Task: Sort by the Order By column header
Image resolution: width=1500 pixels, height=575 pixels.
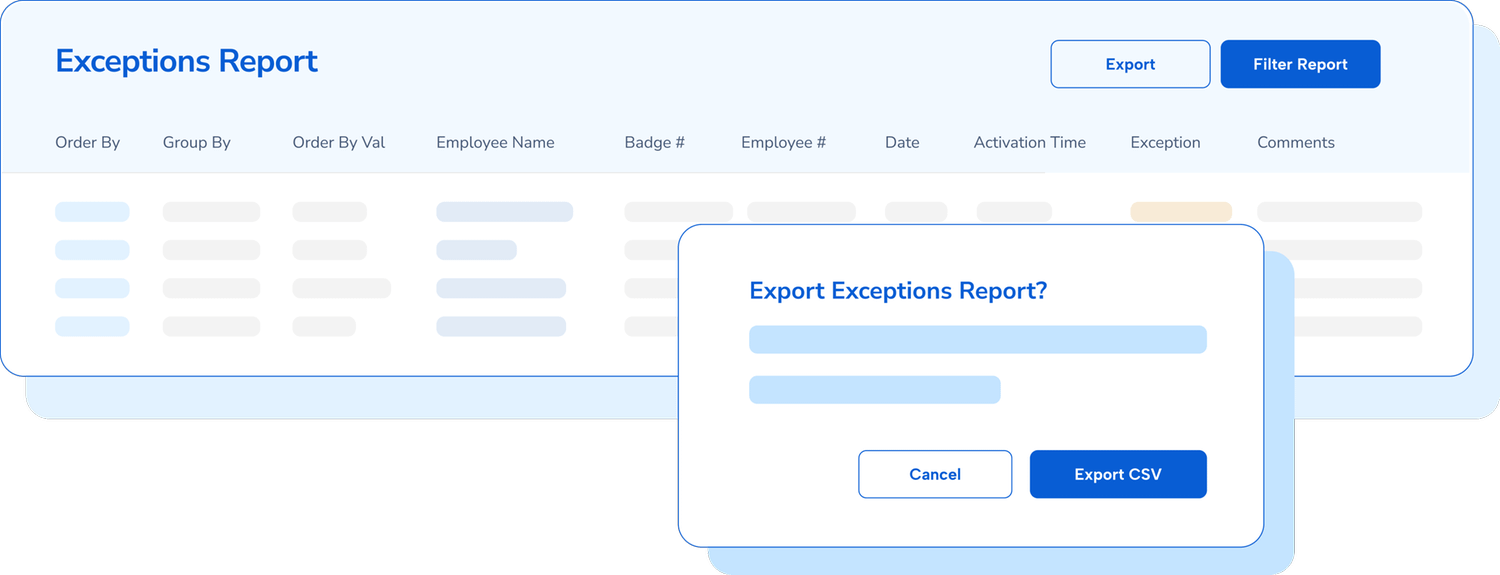Action: (x=87, y=142)
